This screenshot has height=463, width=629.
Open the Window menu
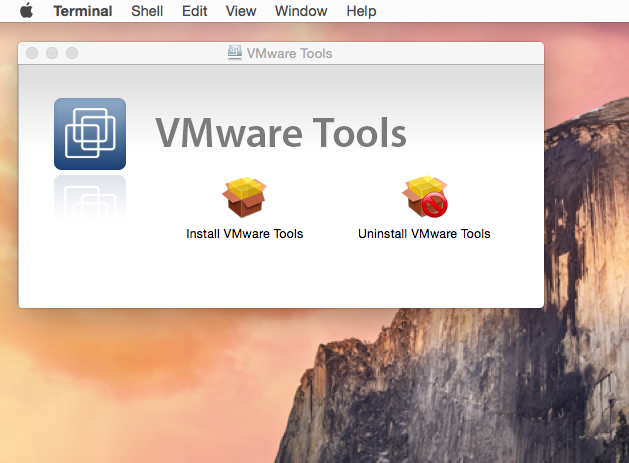[x=301, y=11]
